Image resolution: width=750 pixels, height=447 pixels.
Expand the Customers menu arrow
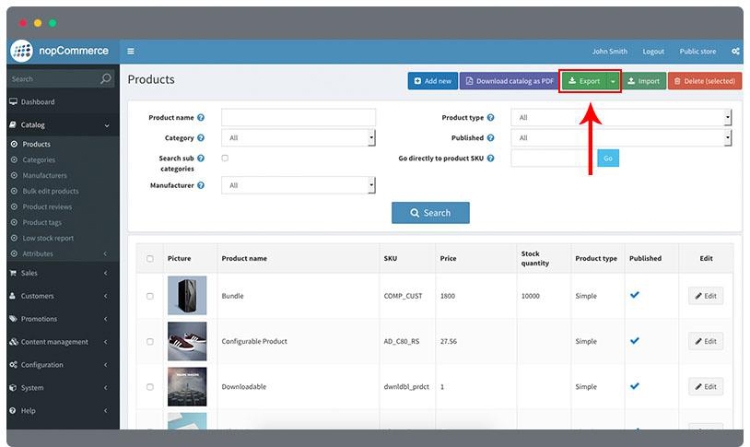(x=106, y=296)
